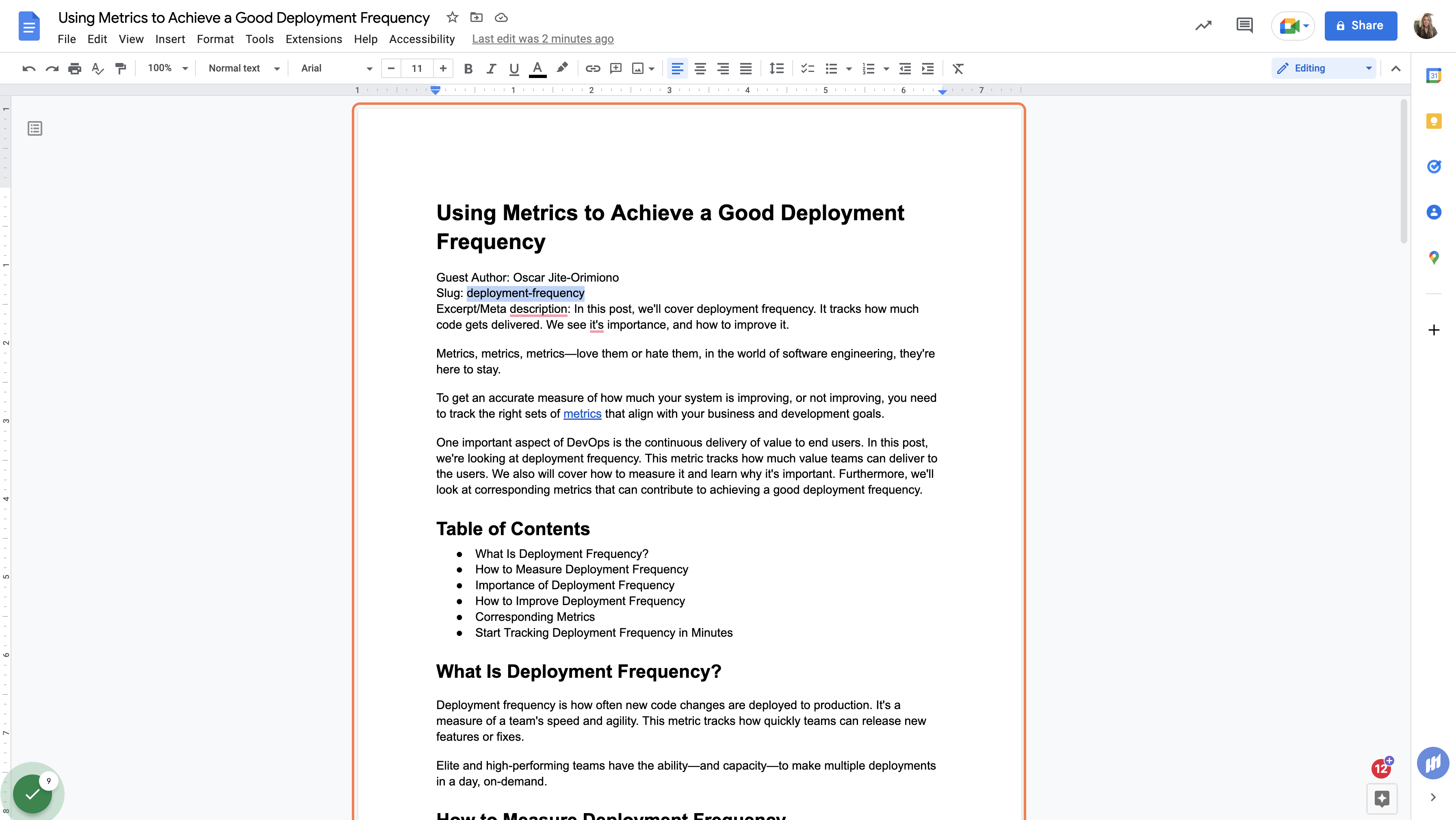
Task: Click the Redo icon
Action: (52, 68)
